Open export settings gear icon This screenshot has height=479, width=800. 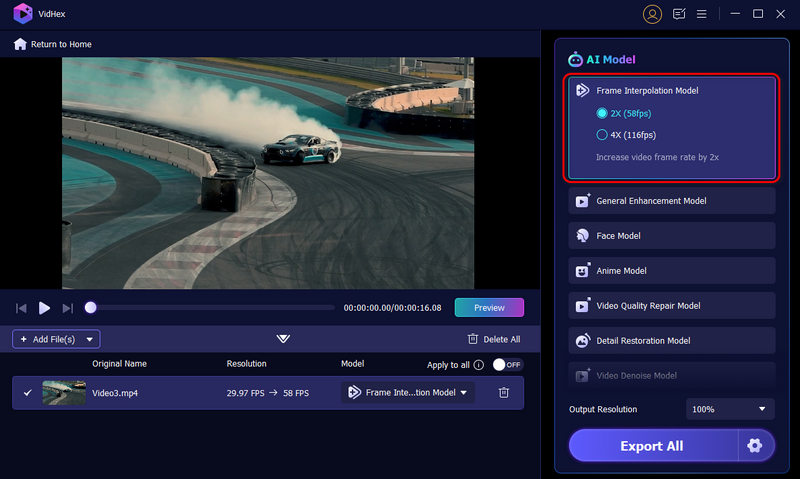click(755, 446)
